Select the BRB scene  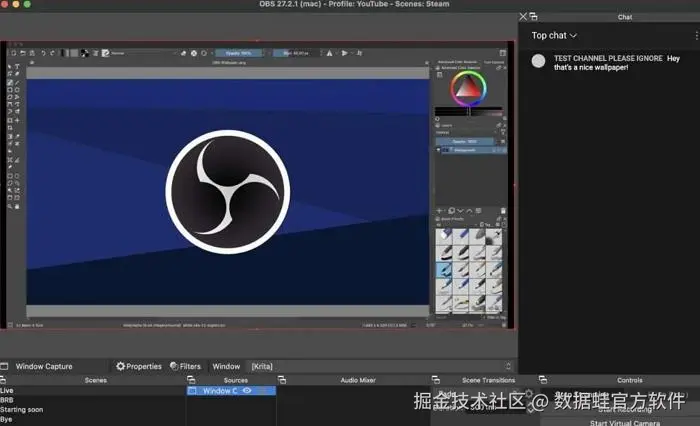[92, 400]
